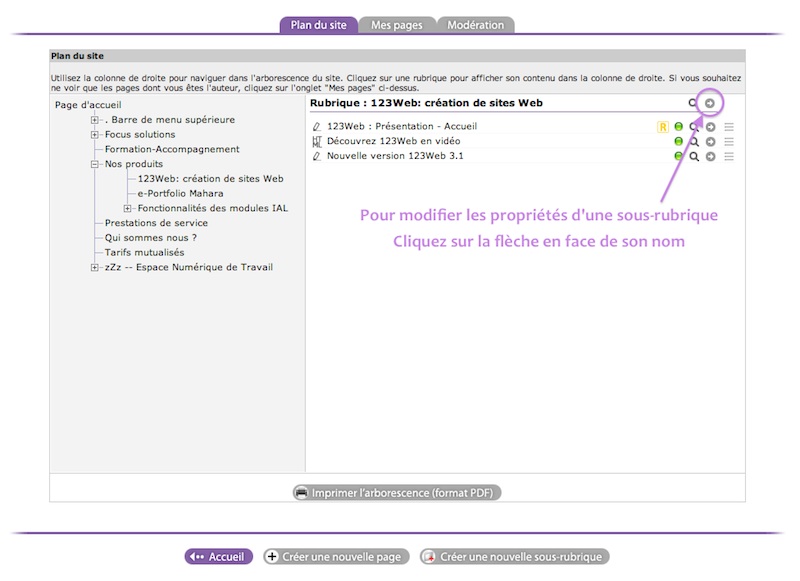Select e-Portfolio Mahara in the site tree

(180, 193)
